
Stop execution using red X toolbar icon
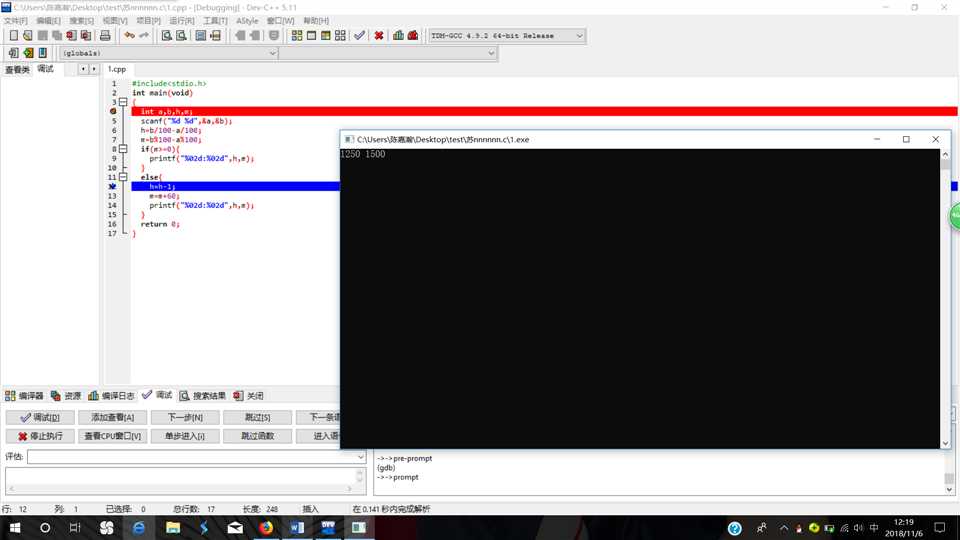(x=379, y=36)
